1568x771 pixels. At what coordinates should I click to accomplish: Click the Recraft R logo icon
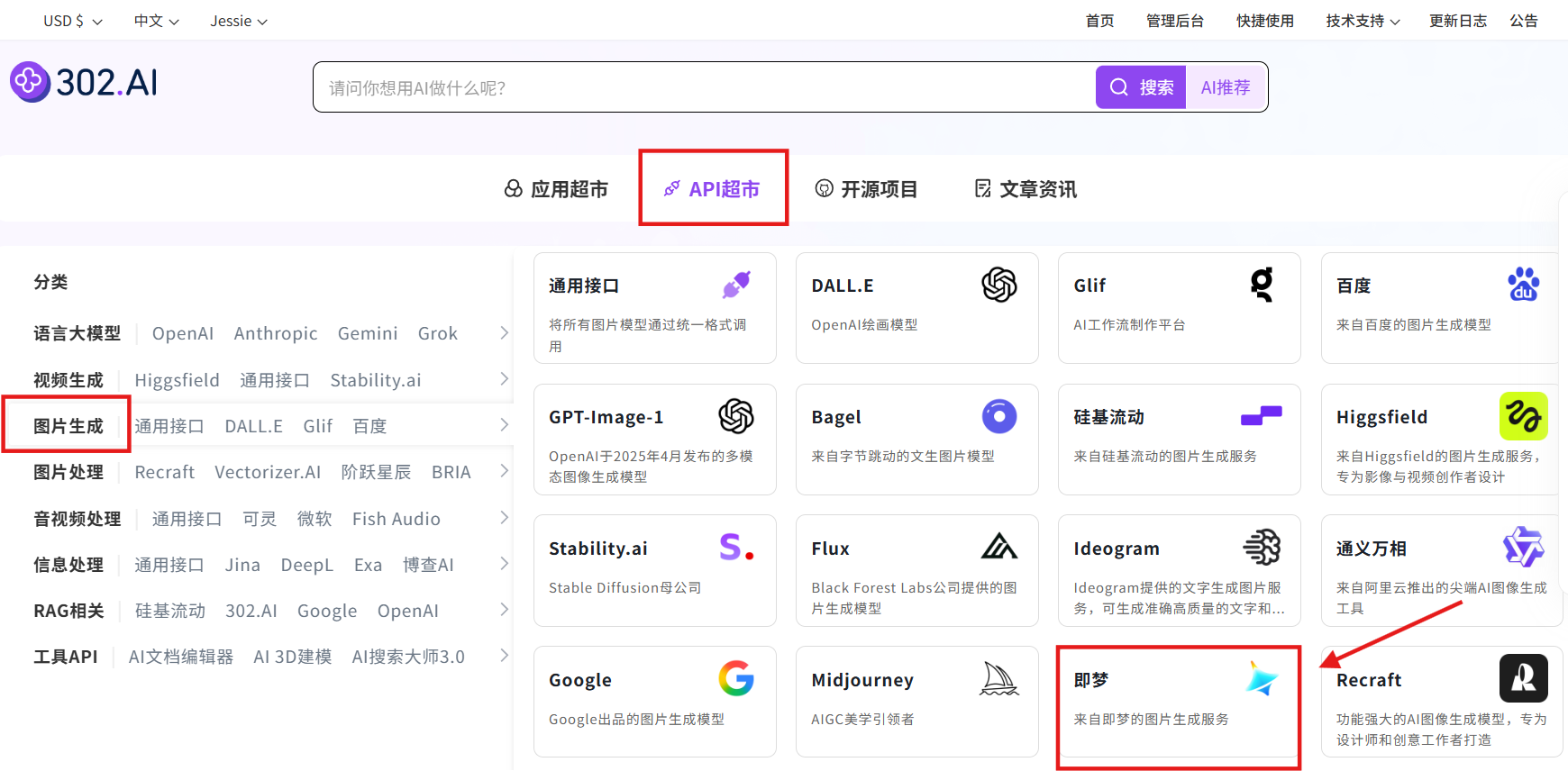1524,678
